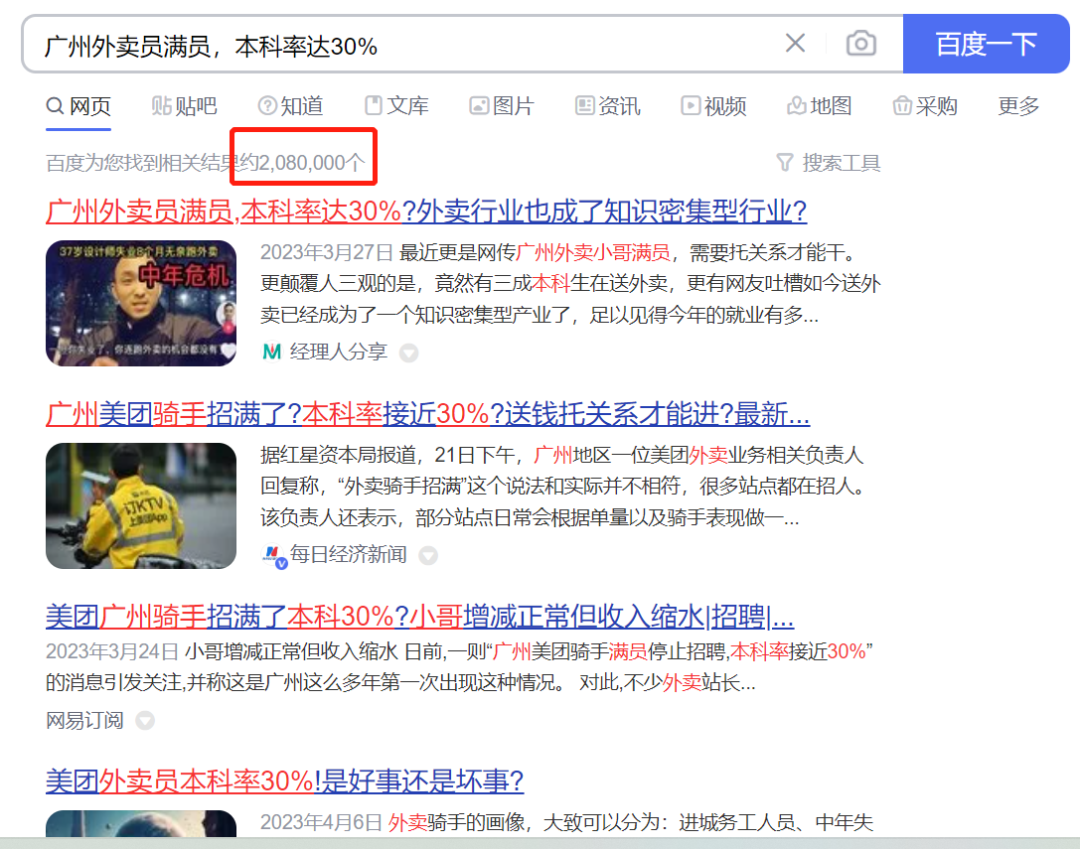Open result 美团外卖员本科率30%!是好事还是坏事?
The height and width of the screenshot is (849, 1080).
click(284, 781)
